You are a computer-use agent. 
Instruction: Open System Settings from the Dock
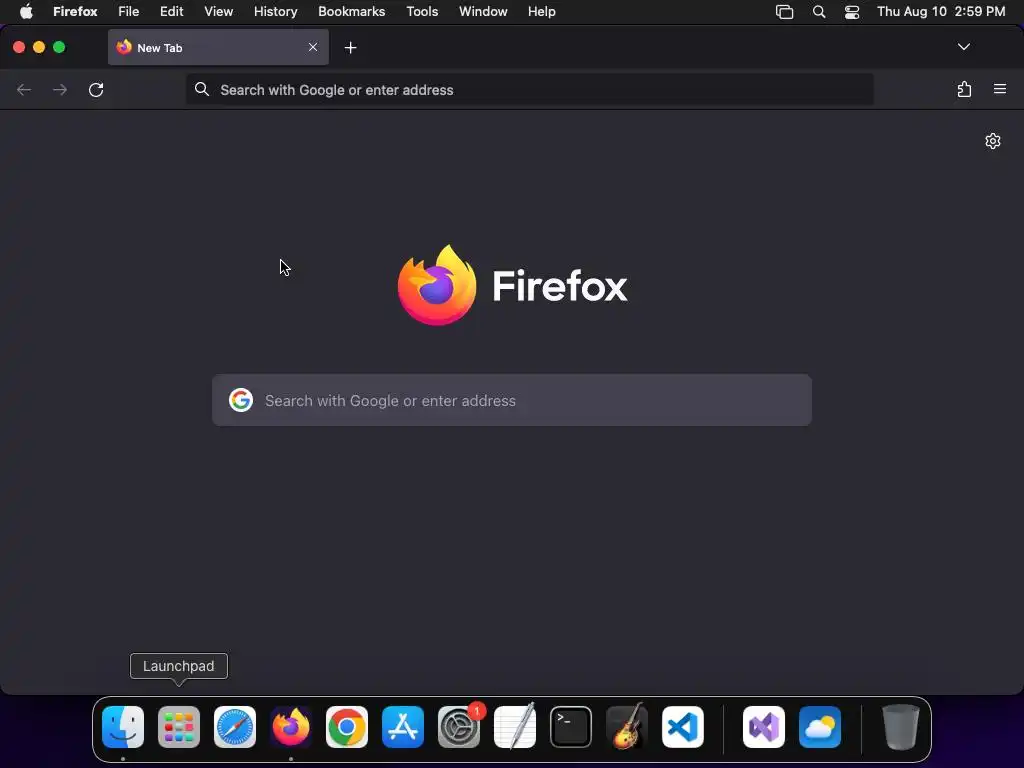click(x=459, y=727)
